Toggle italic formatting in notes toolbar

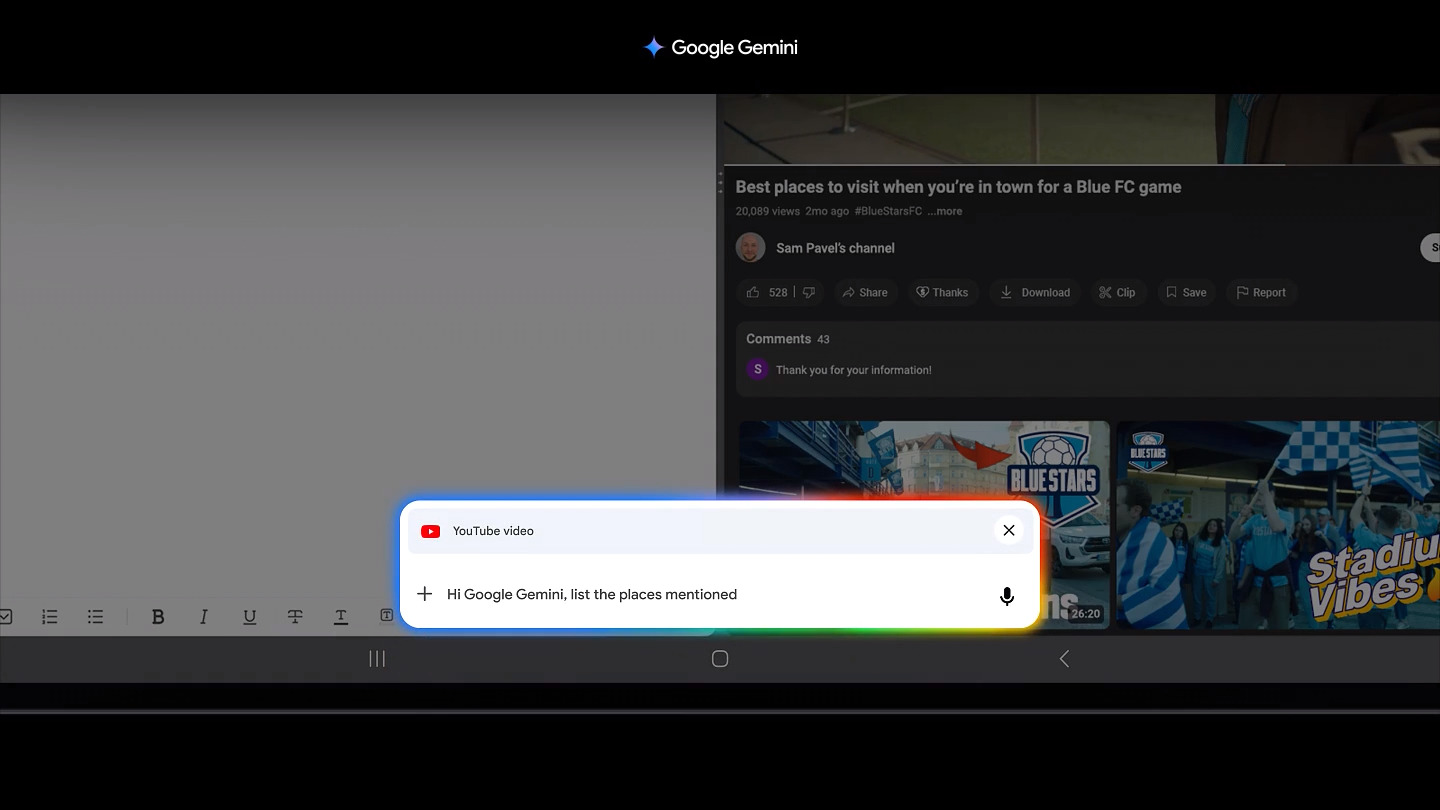(203, 617)
